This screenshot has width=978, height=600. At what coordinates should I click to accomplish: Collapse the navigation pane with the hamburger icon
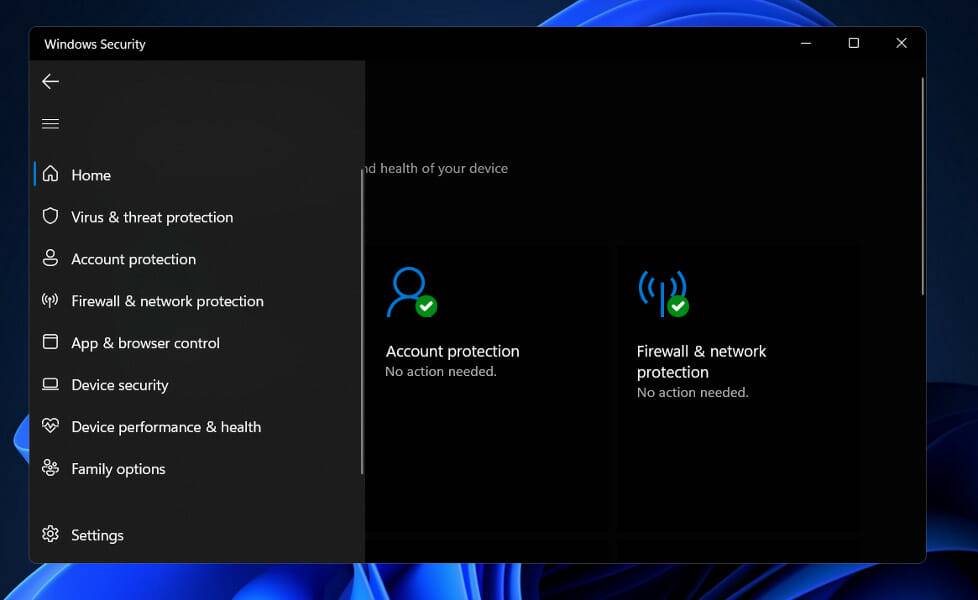pyautogui.click(x=51, y=123)
